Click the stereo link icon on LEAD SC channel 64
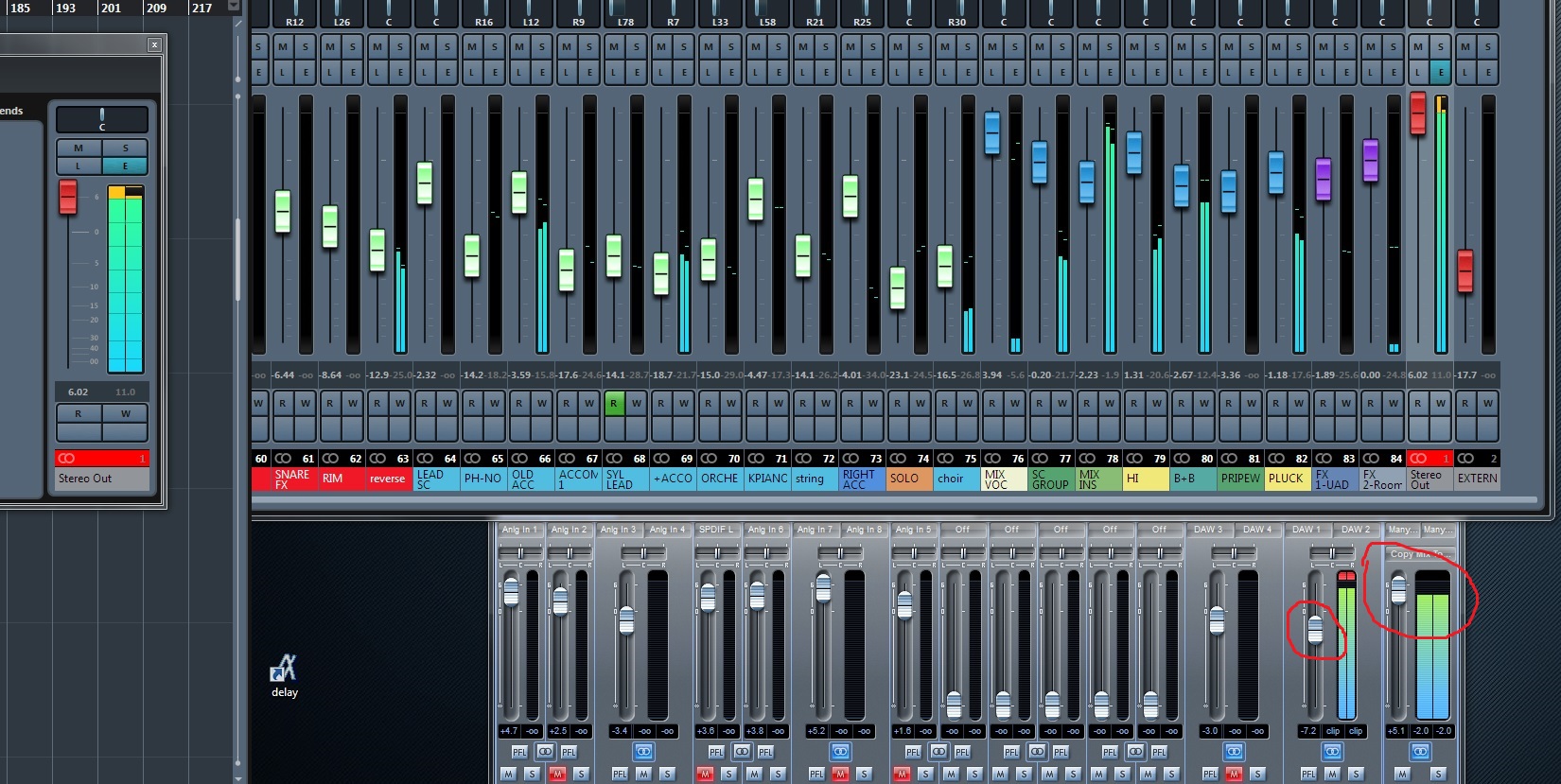 click(425, 459)
